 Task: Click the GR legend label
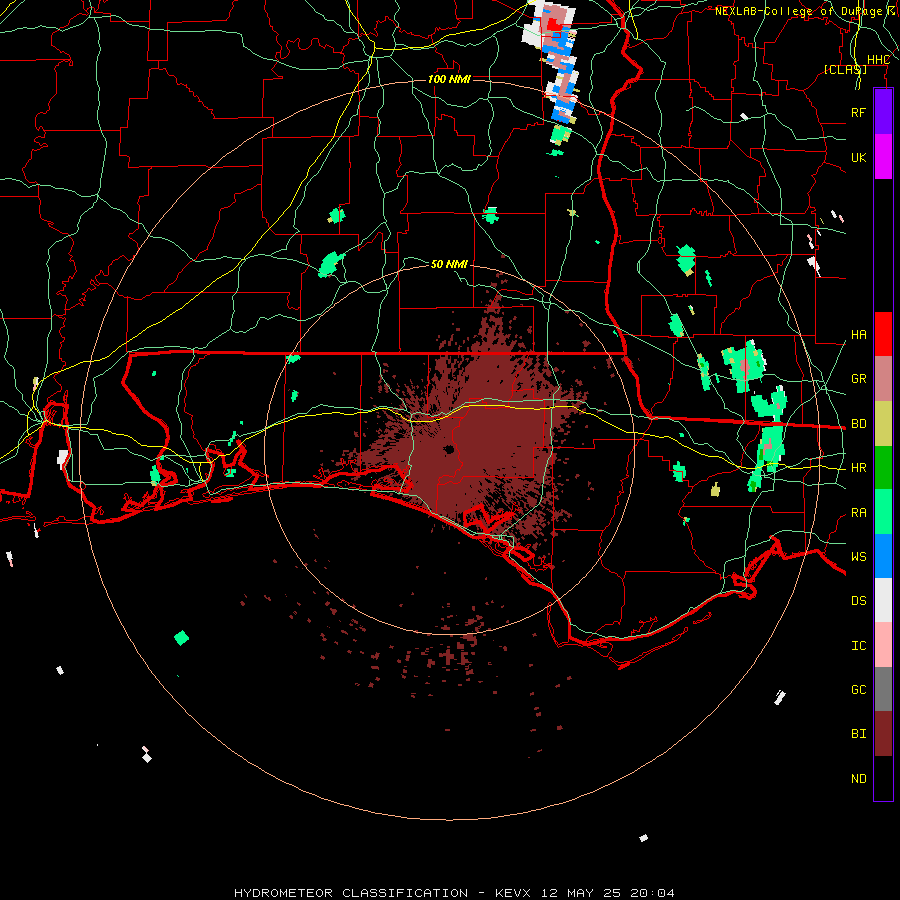point(859,379)
